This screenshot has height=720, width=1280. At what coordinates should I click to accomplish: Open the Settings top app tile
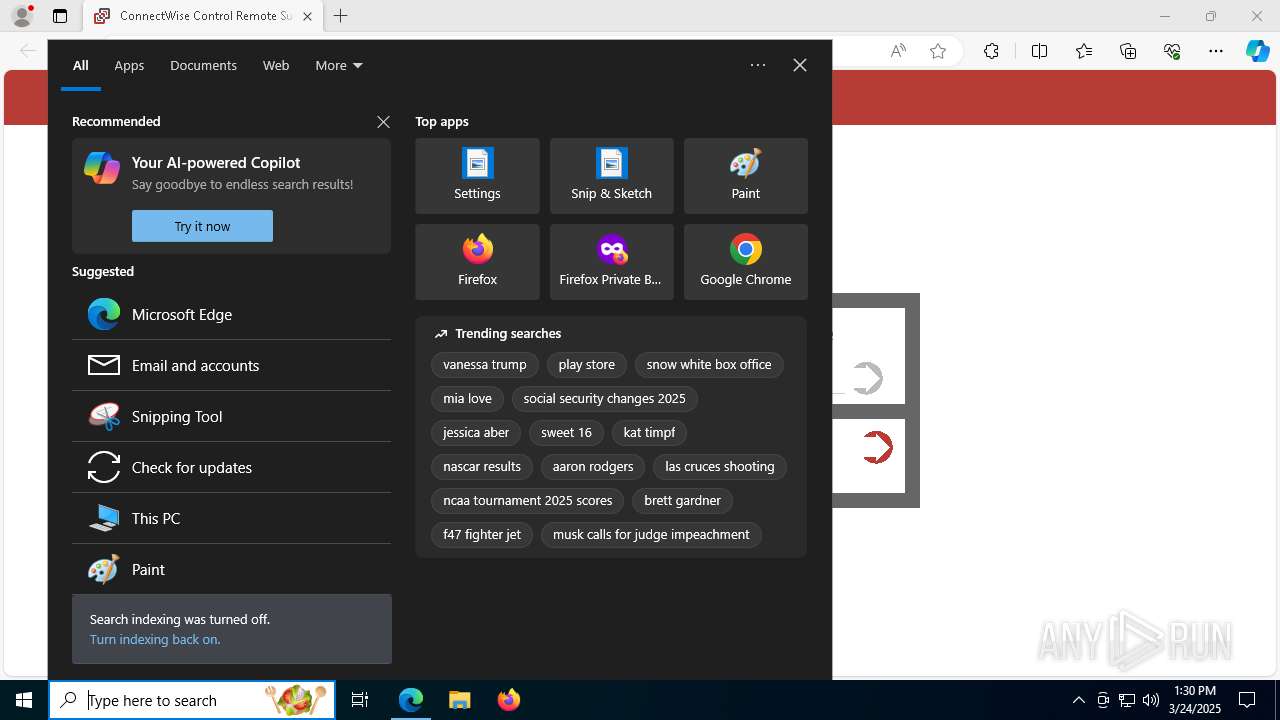pos(477,176)
